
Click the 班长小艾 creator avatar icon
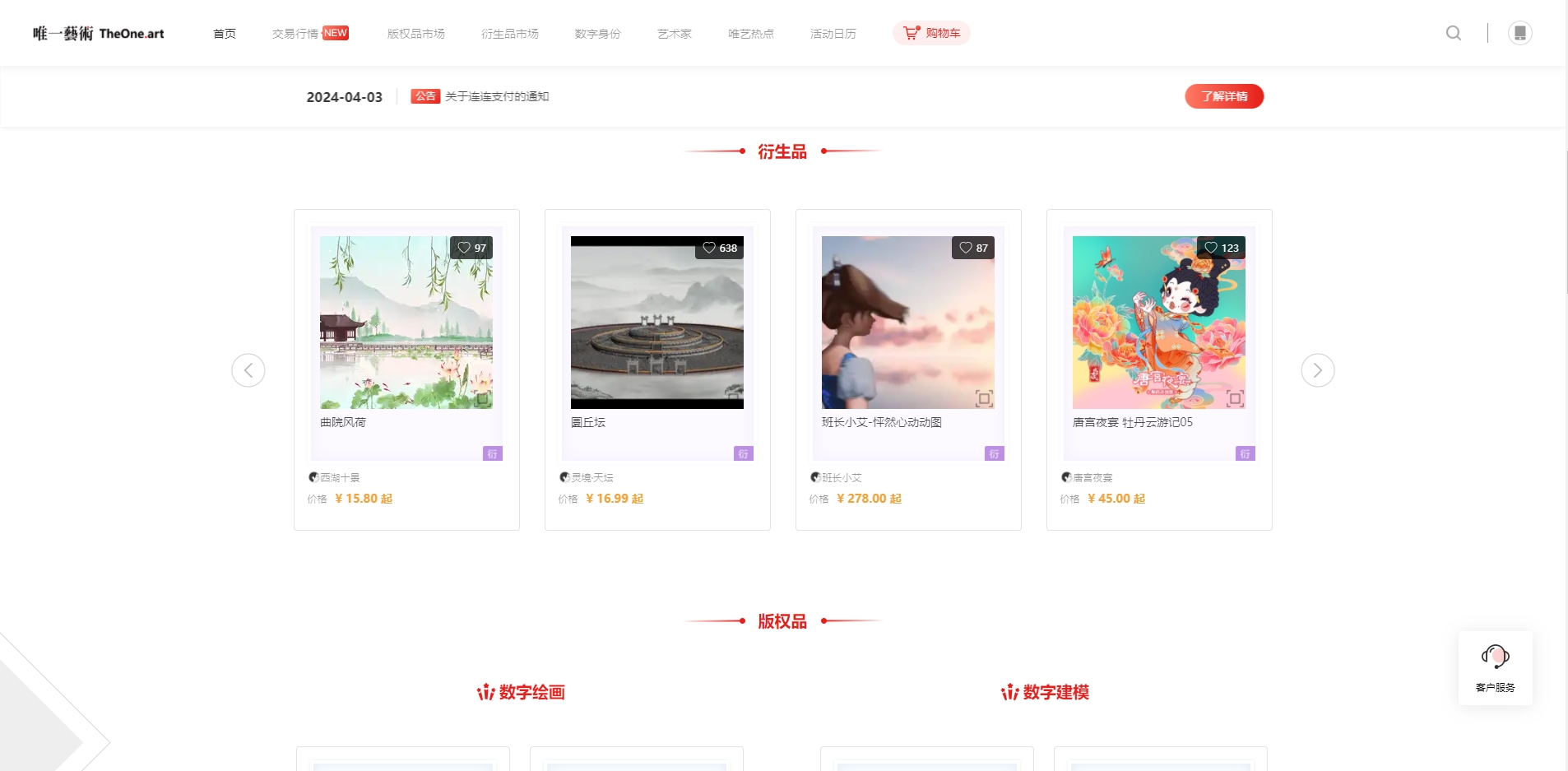click(815, 477)
